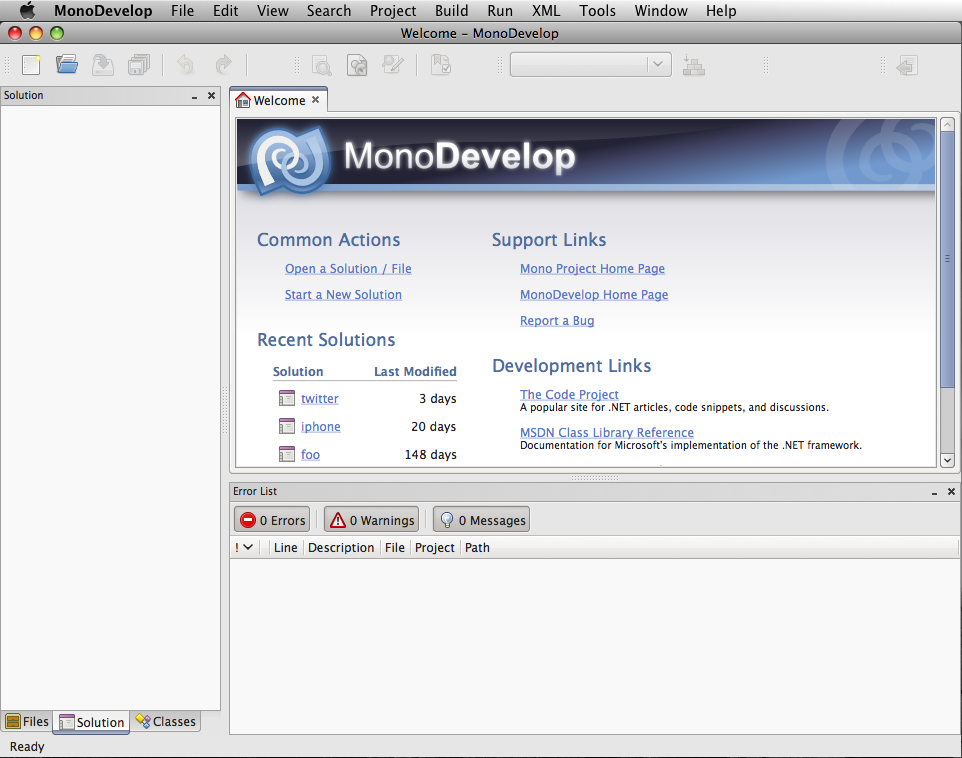Open the recent twitter solution
The width and height of the screenshot is (962, 758).
(319, 398)
